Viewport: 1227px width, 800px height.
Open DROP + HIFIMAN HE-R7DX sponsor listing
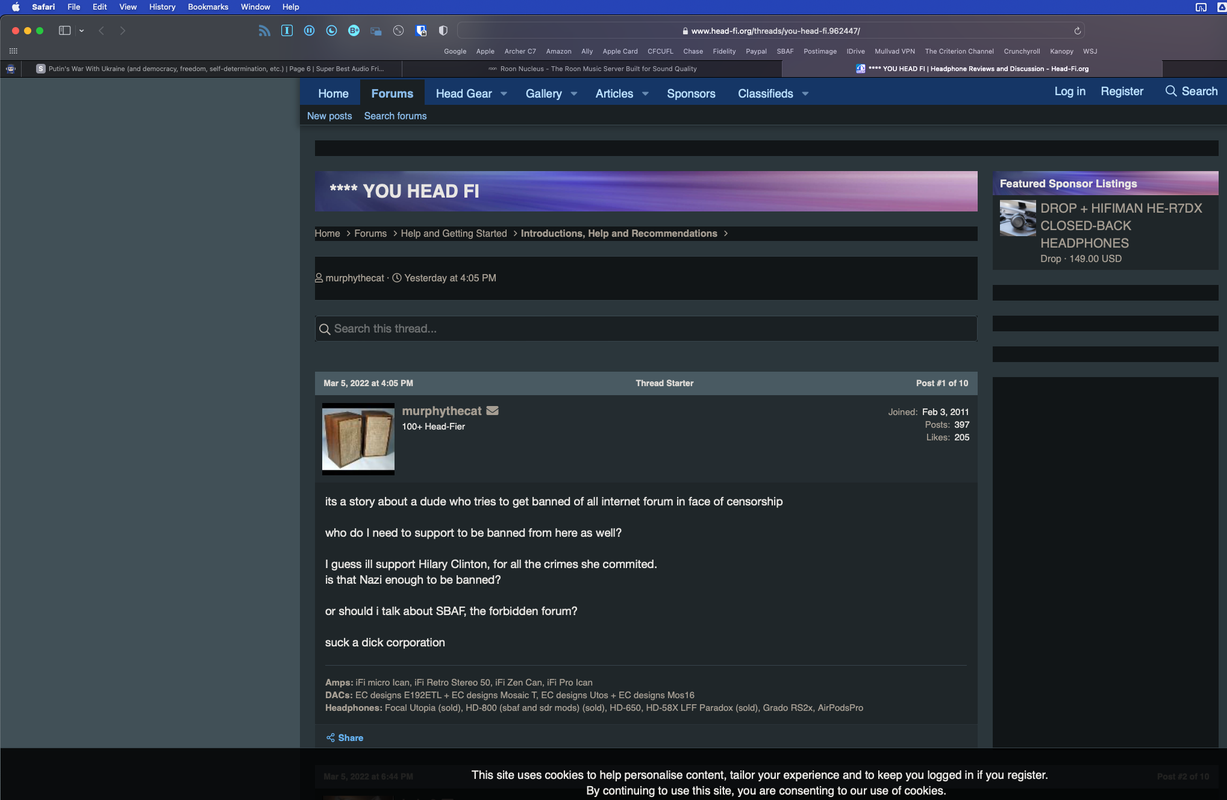[1121, 225]
